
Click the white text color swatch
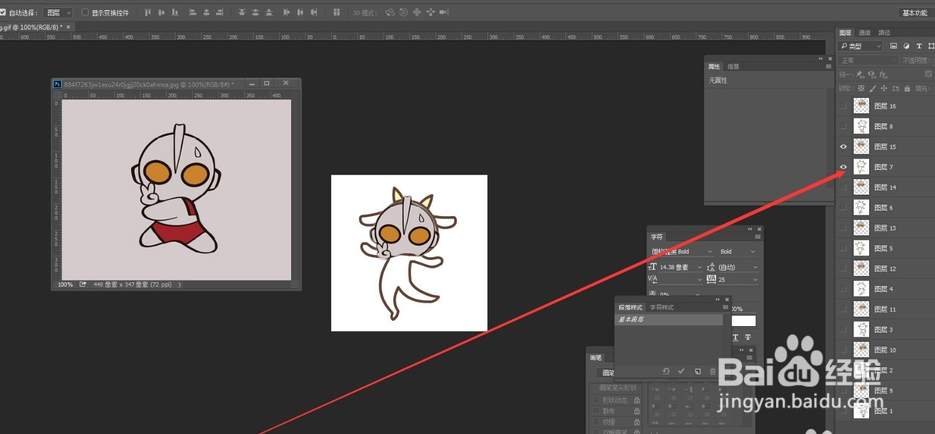[744, 321]
